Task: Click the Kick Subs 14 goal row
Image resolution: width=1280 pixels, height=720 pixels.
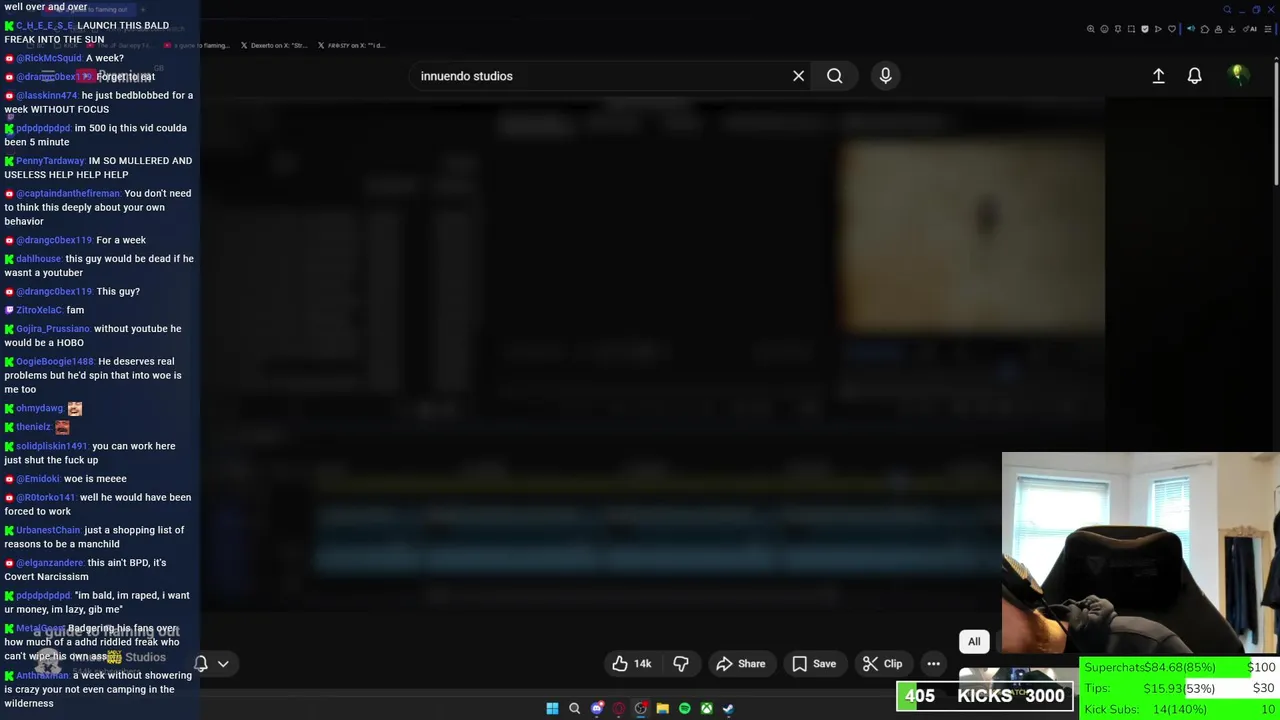Action: pyautogui.click(x=1180, y=709)
